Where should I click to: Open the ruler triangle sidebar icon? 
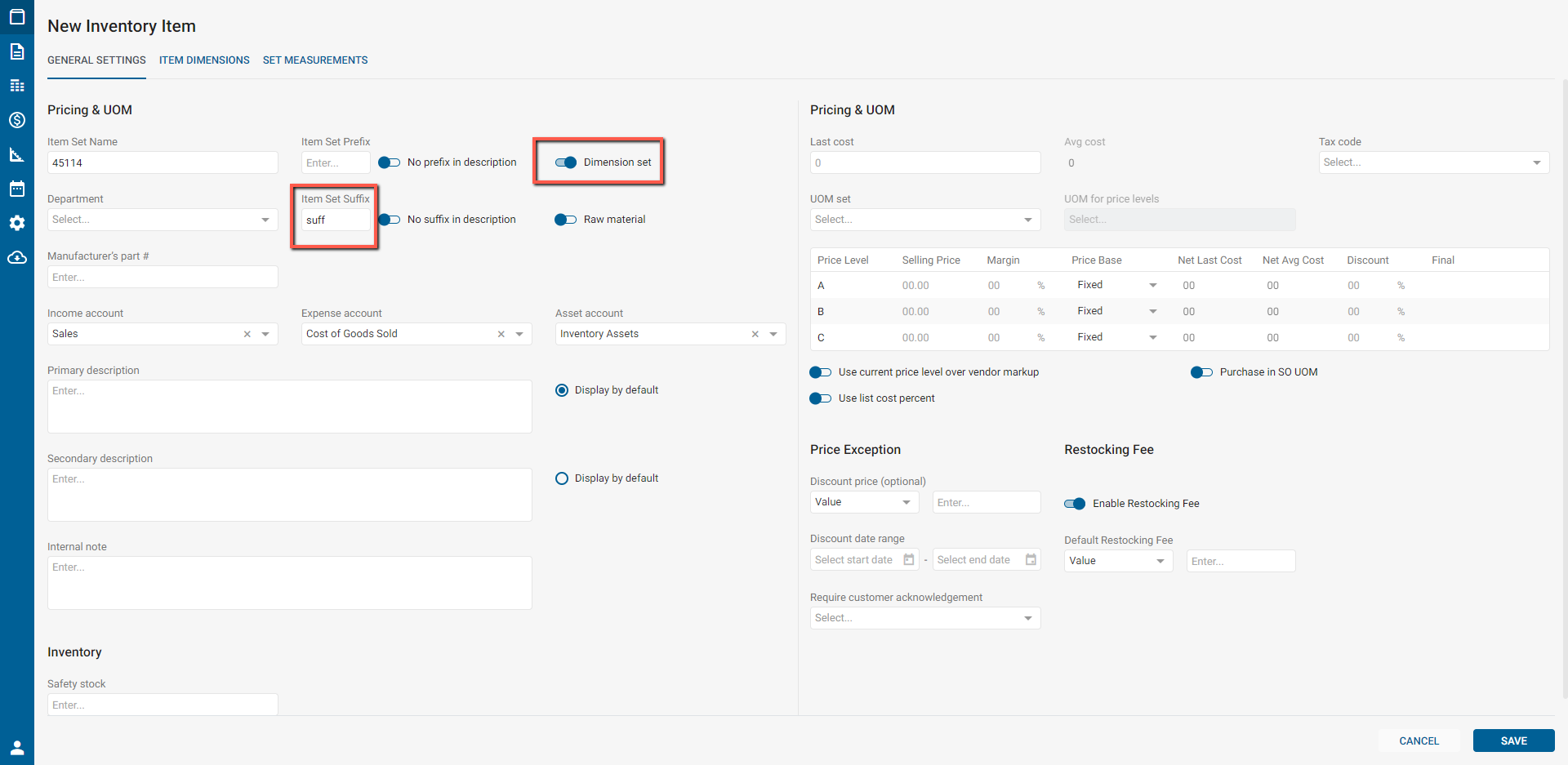[x=16, y=154]
